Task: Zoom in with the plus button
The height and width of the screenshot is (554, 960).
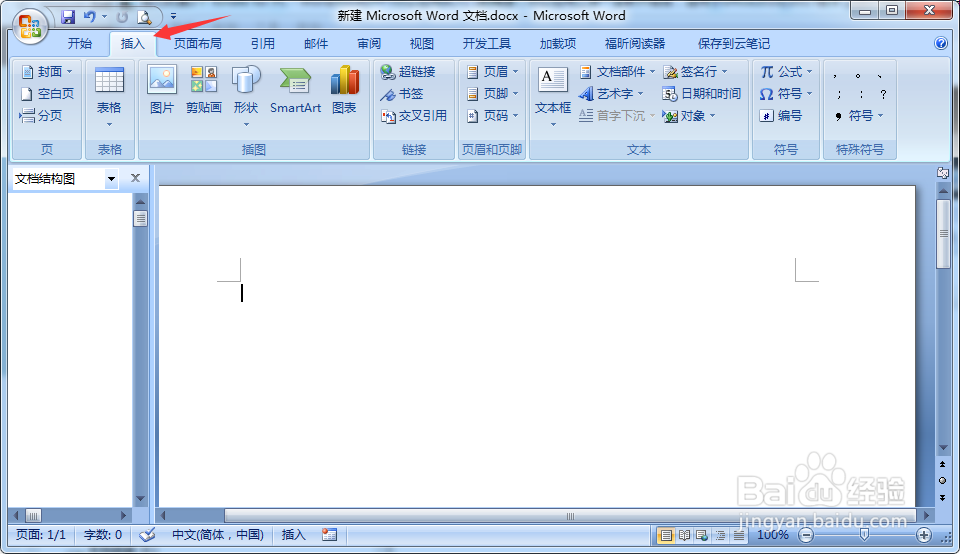Action: point(924,536)
